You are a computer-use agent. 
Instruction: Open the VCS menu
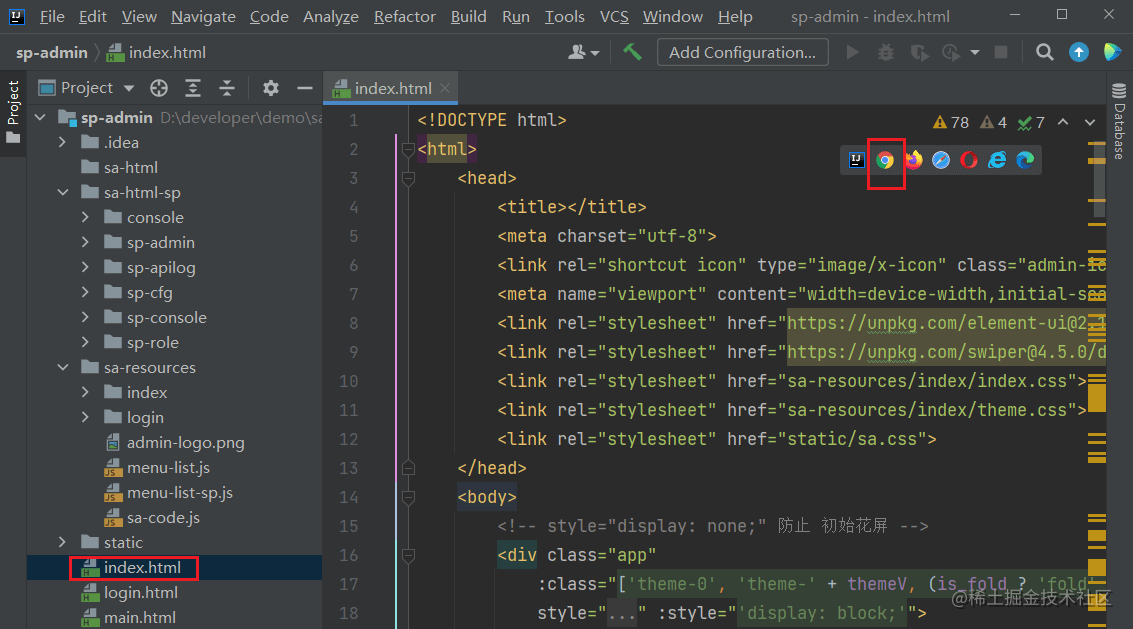click(x=614, y=16)
